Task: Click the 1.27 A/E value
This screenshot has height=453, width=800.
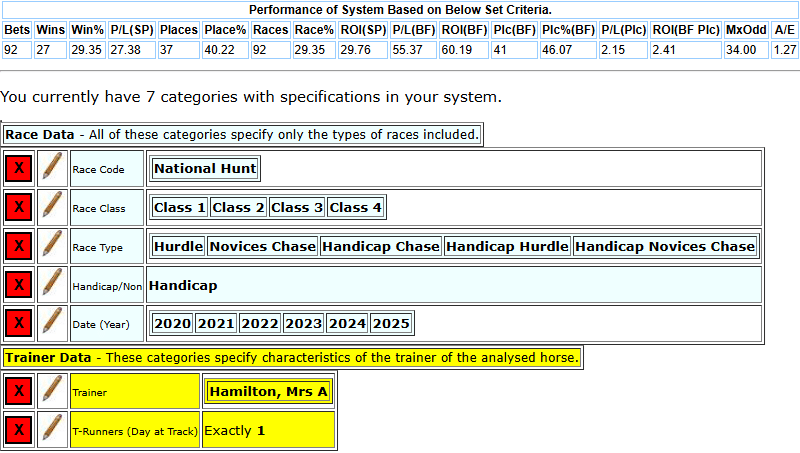Action: [x=785, y=50]
